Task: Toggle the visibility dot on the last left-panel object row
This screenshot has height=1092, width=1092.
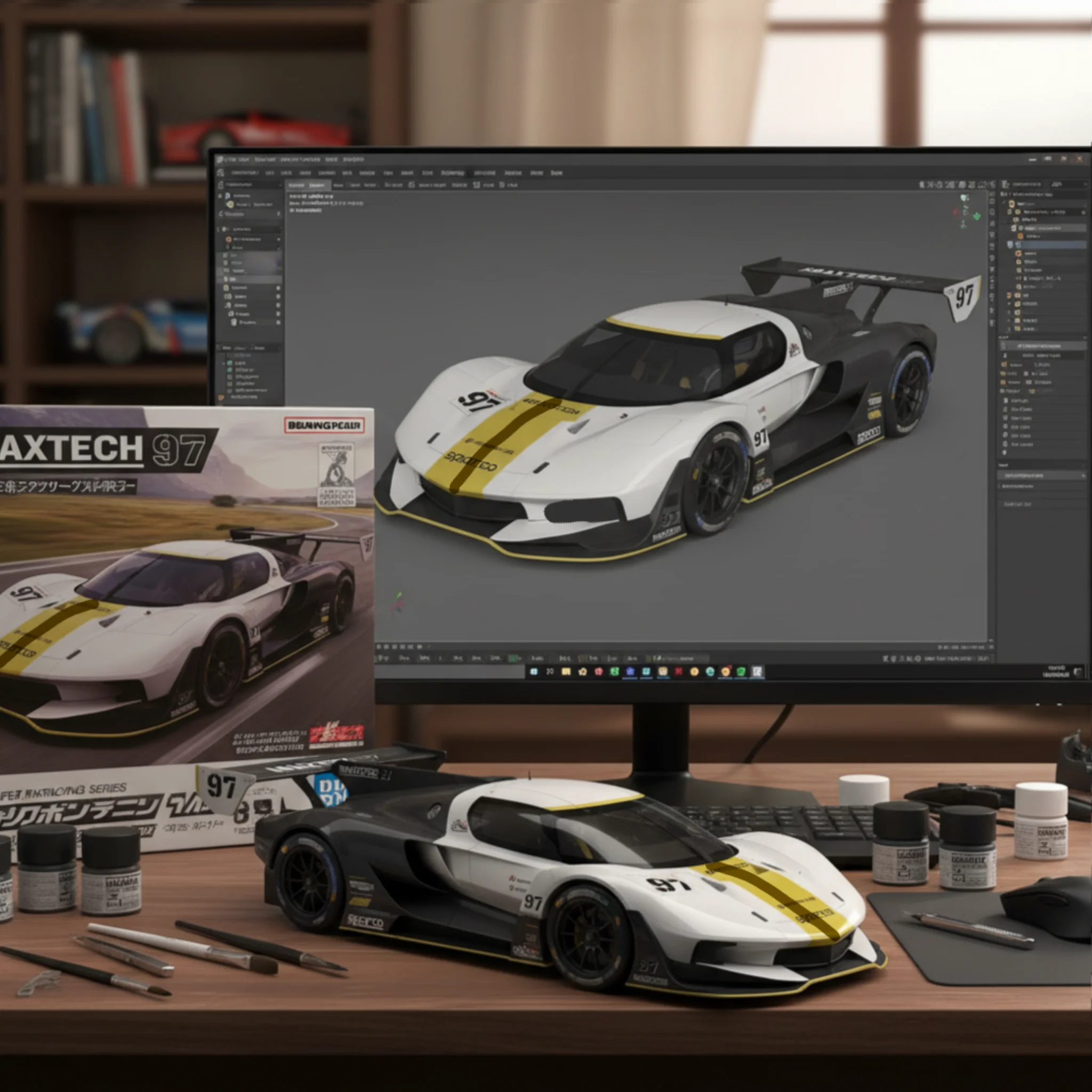Action: [x=278, y=322]
